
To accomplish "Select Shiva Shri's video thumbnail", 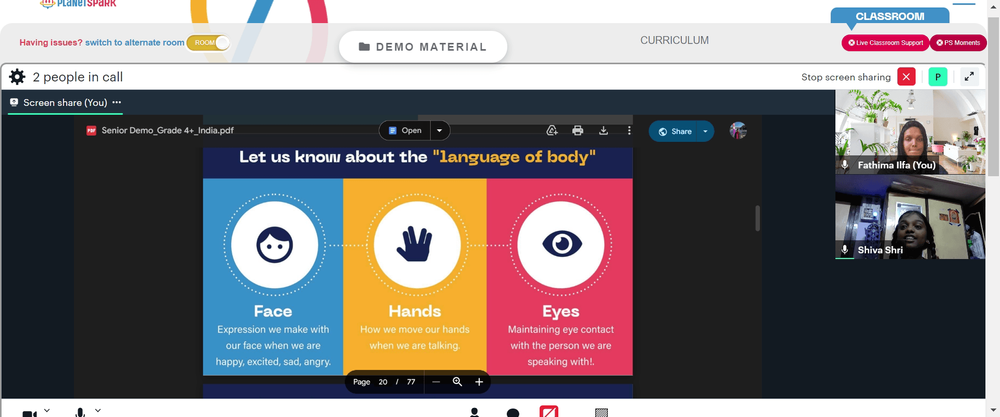I will pos(910,217).
